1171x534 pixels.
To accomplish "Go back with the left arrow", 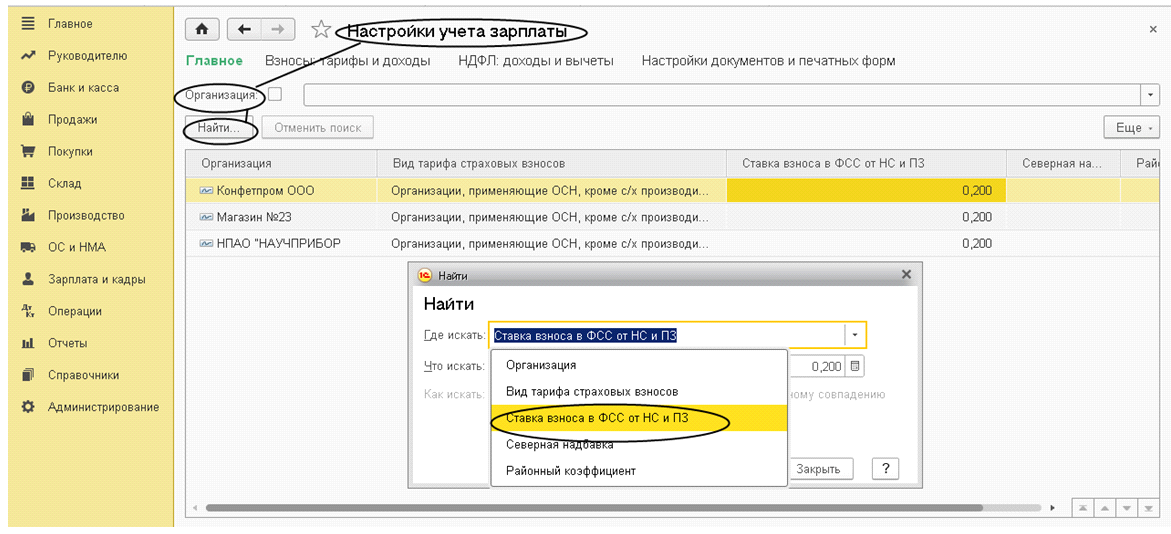I will coord(245,30).
